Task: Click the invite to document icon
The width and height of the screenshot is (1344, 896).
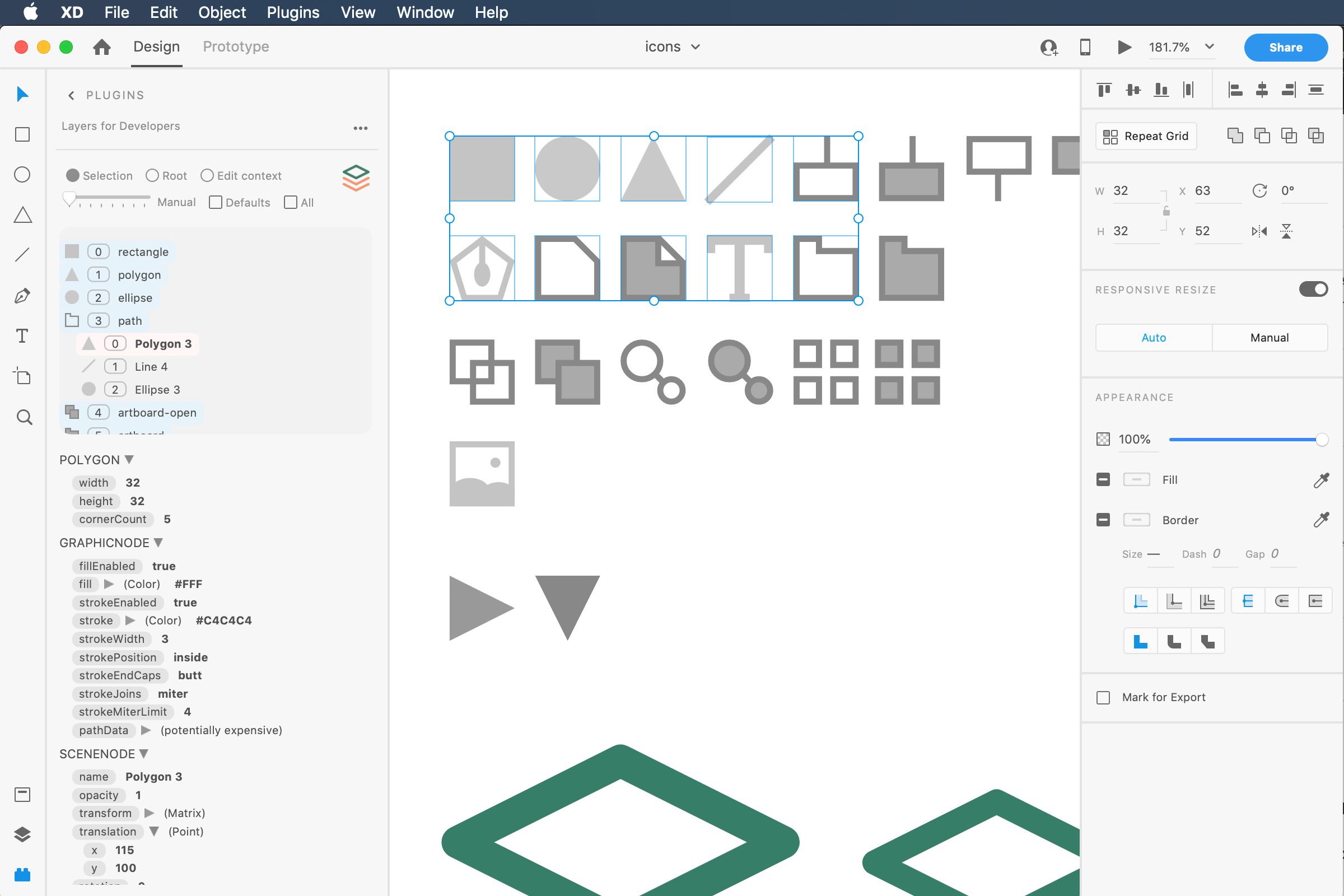Action: [x=1048, y=47]
